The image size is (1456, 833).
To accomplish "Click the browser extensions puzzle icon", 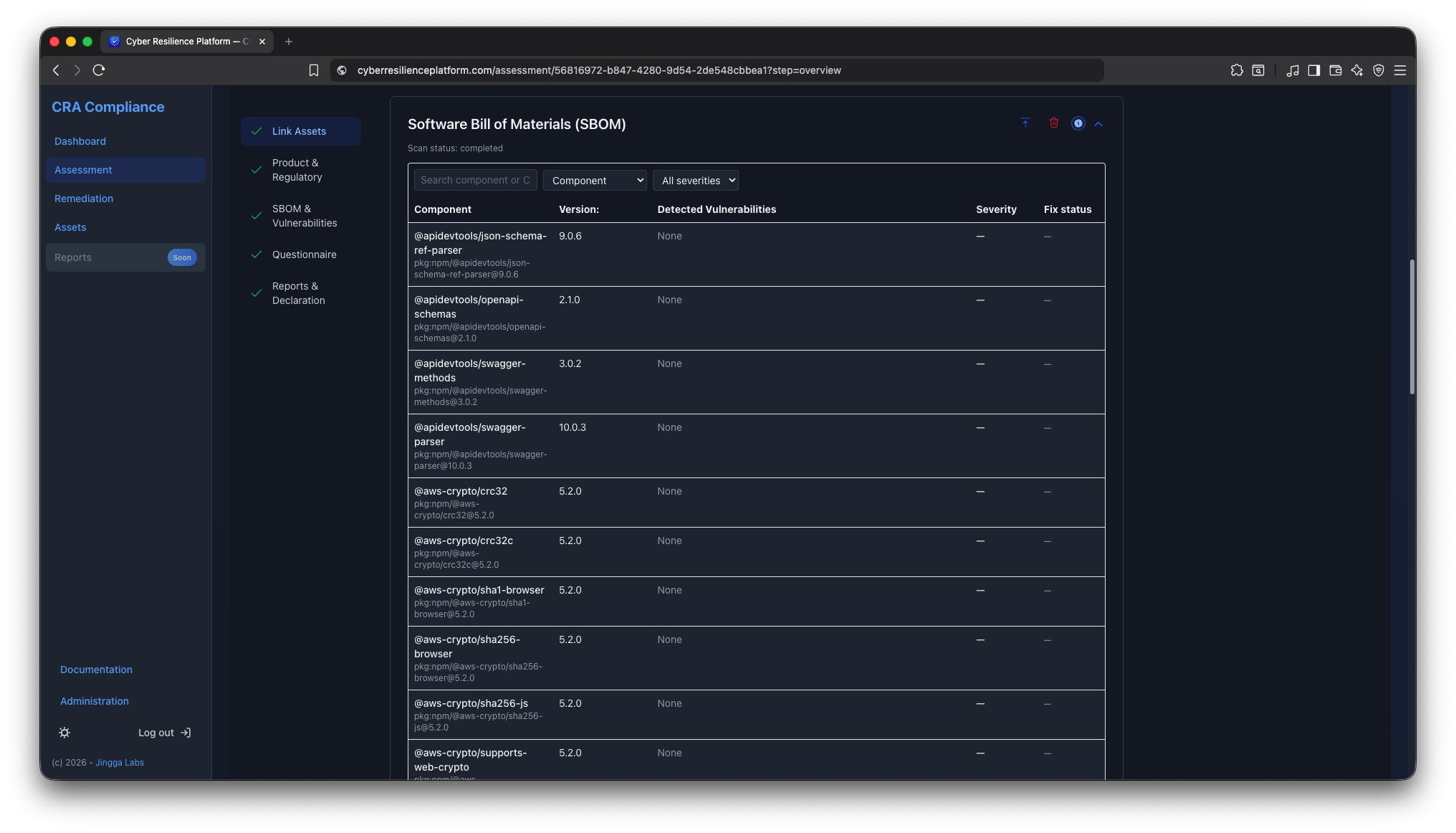I will (1237, 70).
